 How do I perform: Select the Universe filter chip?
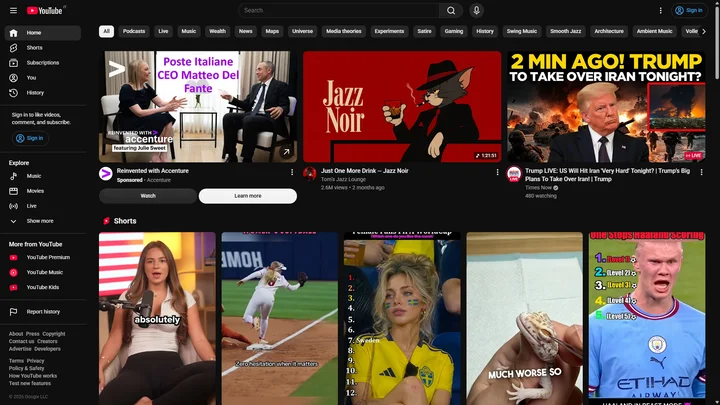point(302,31)
